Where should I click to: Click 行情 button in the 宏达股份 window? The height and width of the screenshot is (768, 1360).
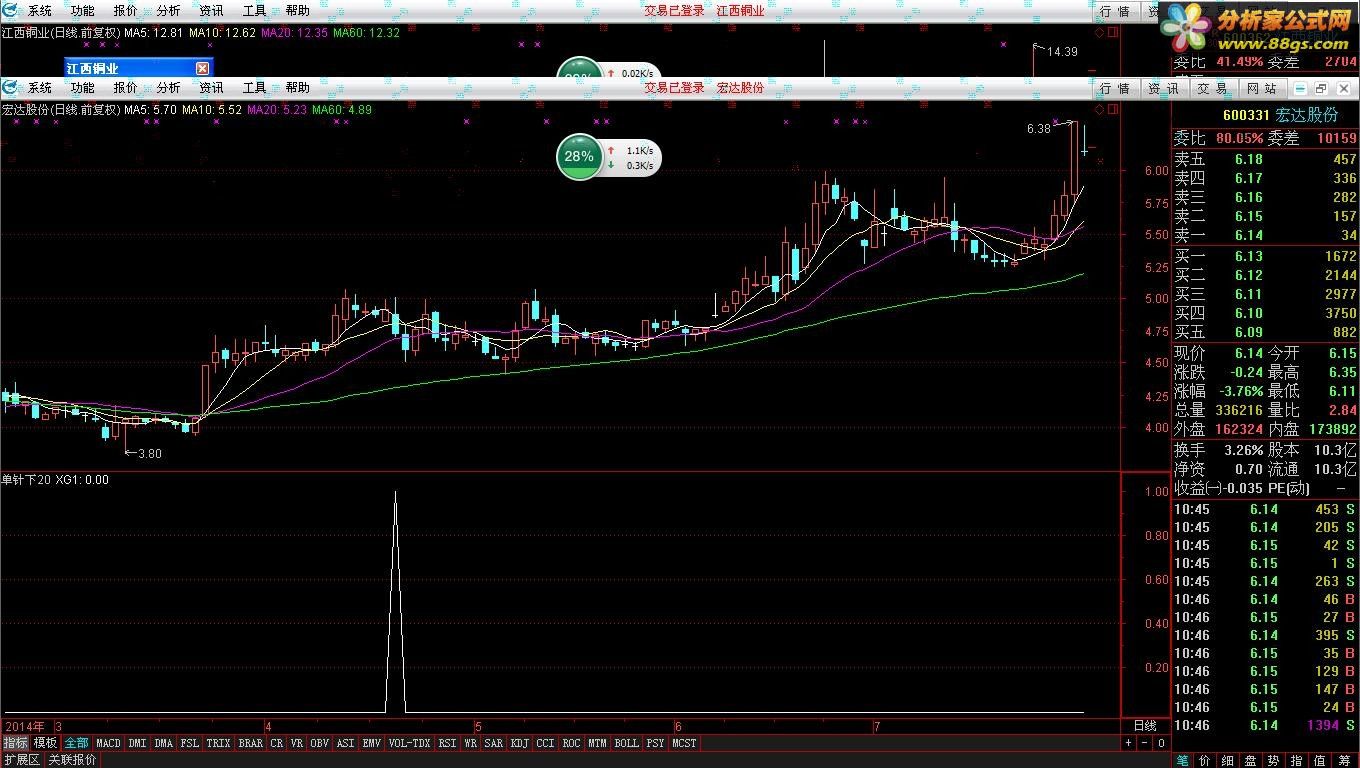click(x=1115, y=89)
